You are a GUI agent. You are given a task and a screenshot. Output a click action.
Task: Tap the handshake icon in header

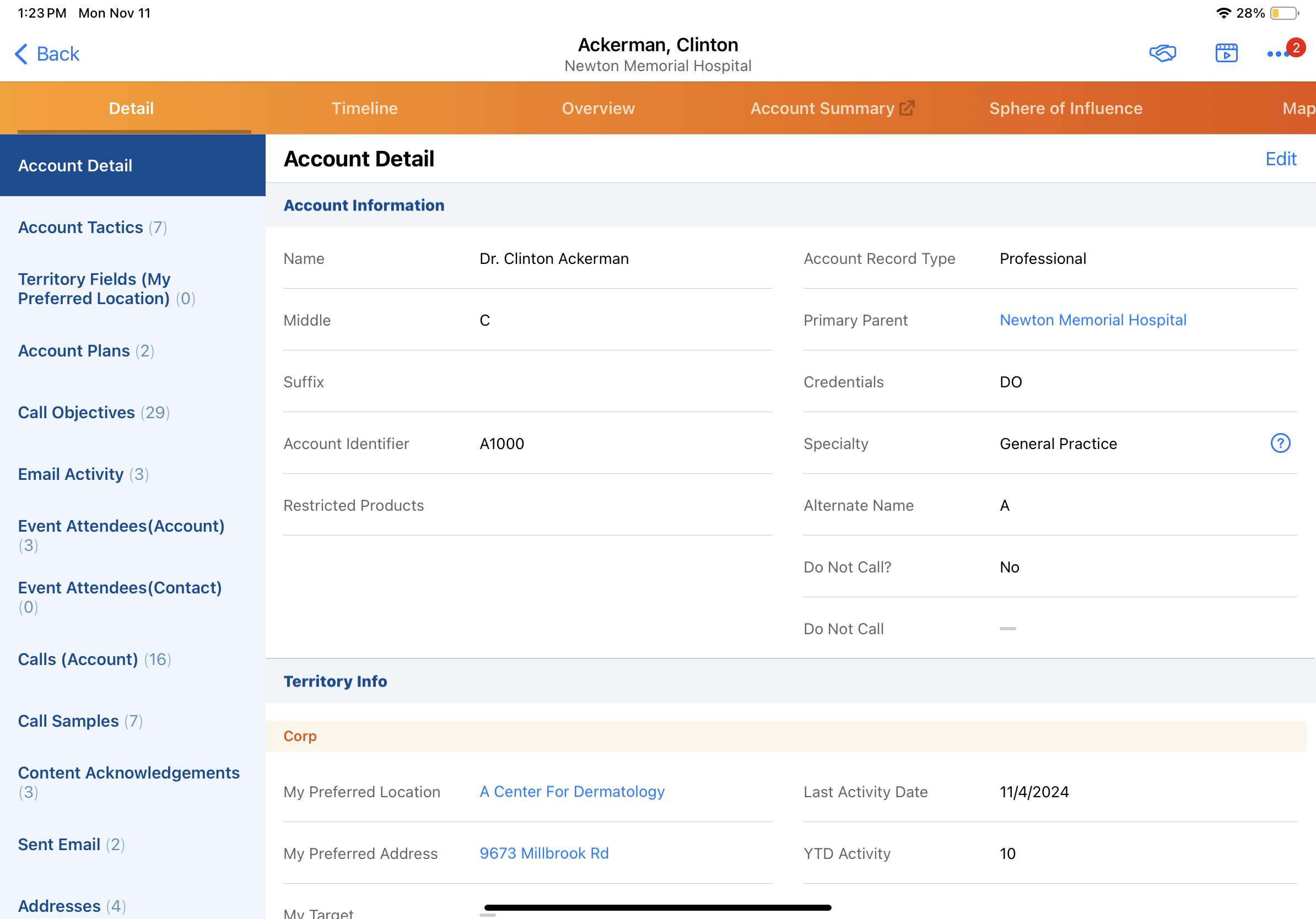click(1162, 53)
